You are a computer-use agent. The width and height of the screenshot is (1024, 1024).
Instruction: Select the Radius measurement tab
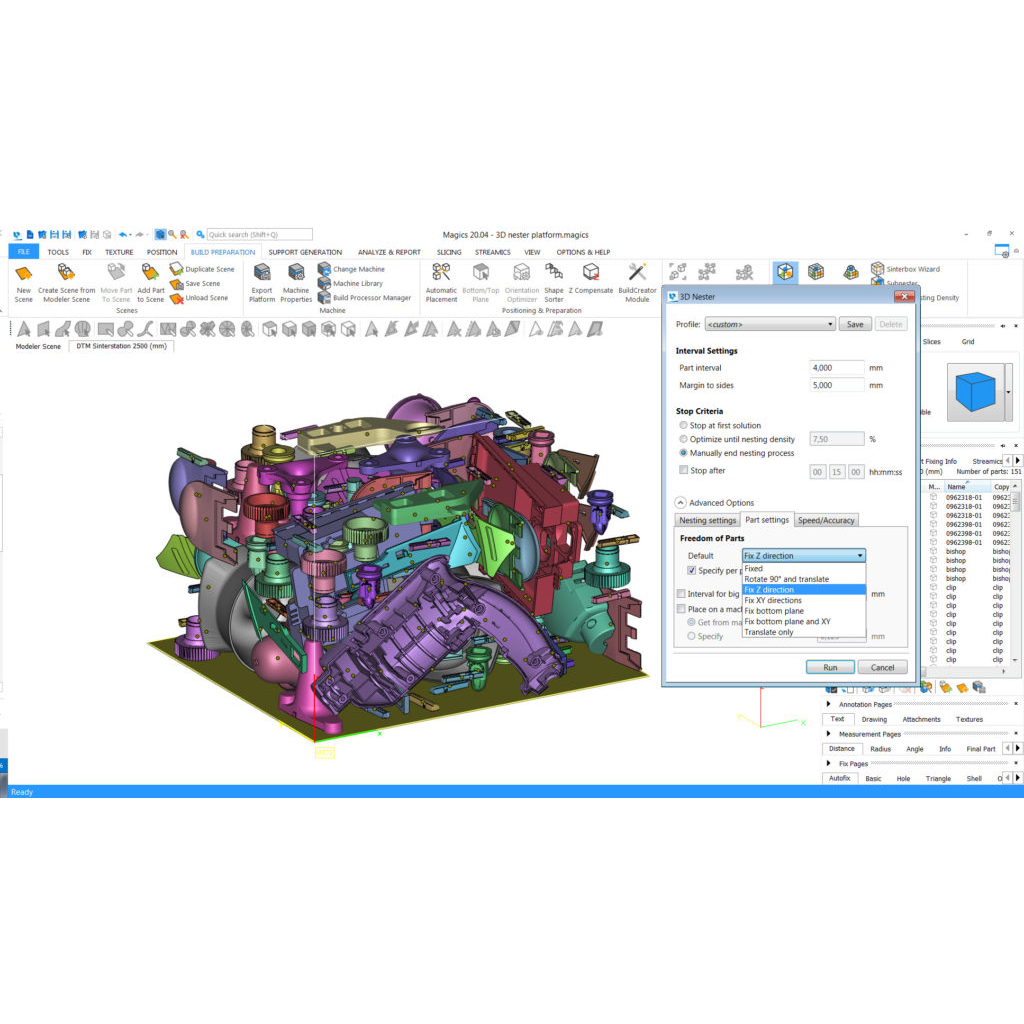tap(880, 749)
